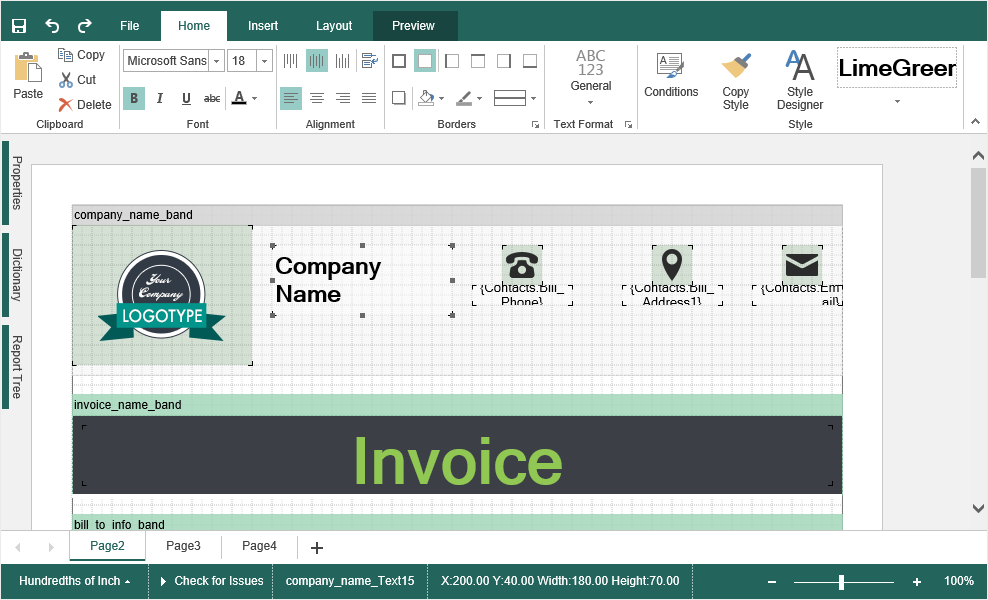Click the Paste clipboard icon

point(28,70)
